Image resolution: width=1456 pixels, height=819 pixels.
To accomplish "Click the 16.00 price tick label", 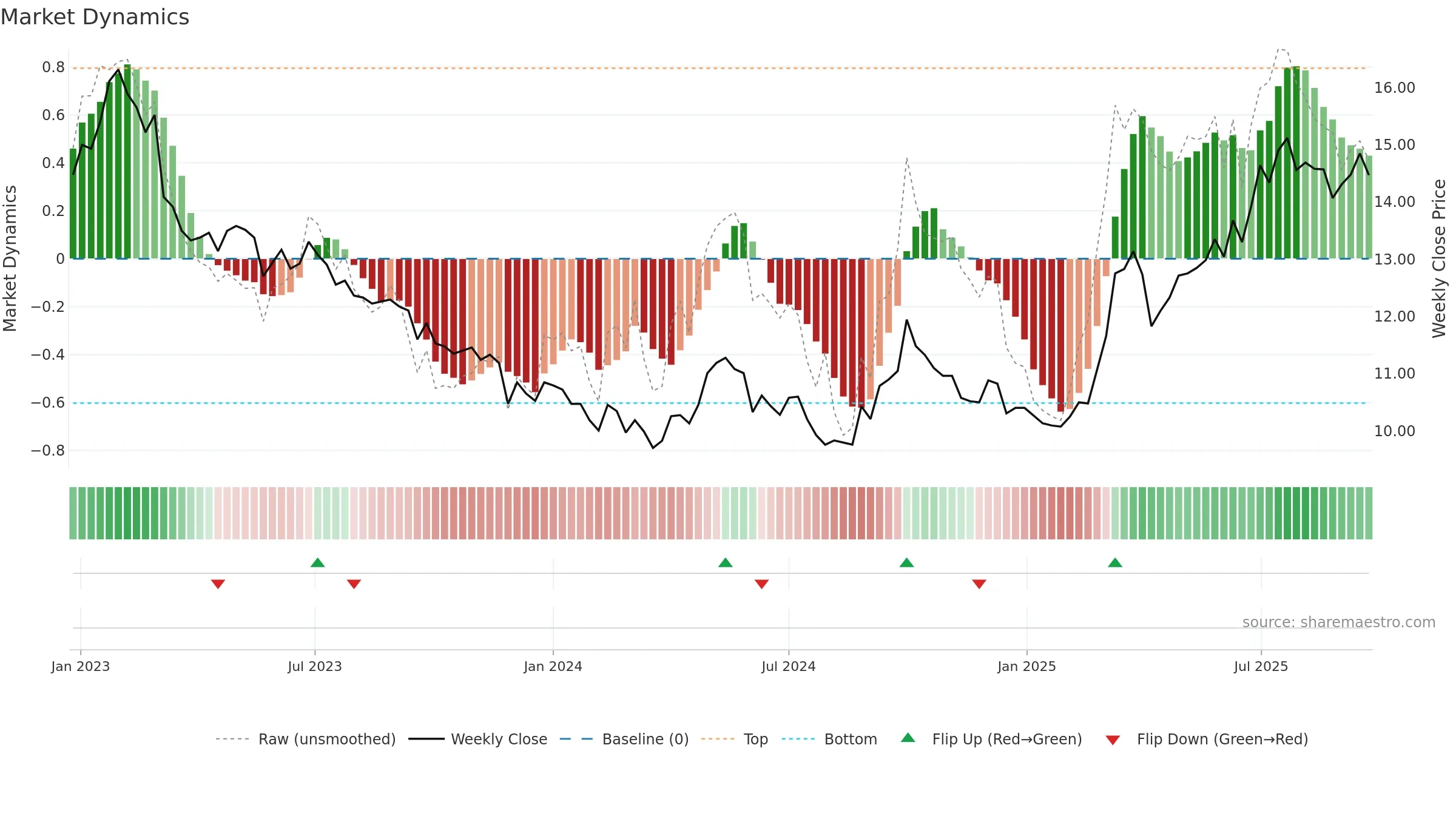I will coord(1395,87).
